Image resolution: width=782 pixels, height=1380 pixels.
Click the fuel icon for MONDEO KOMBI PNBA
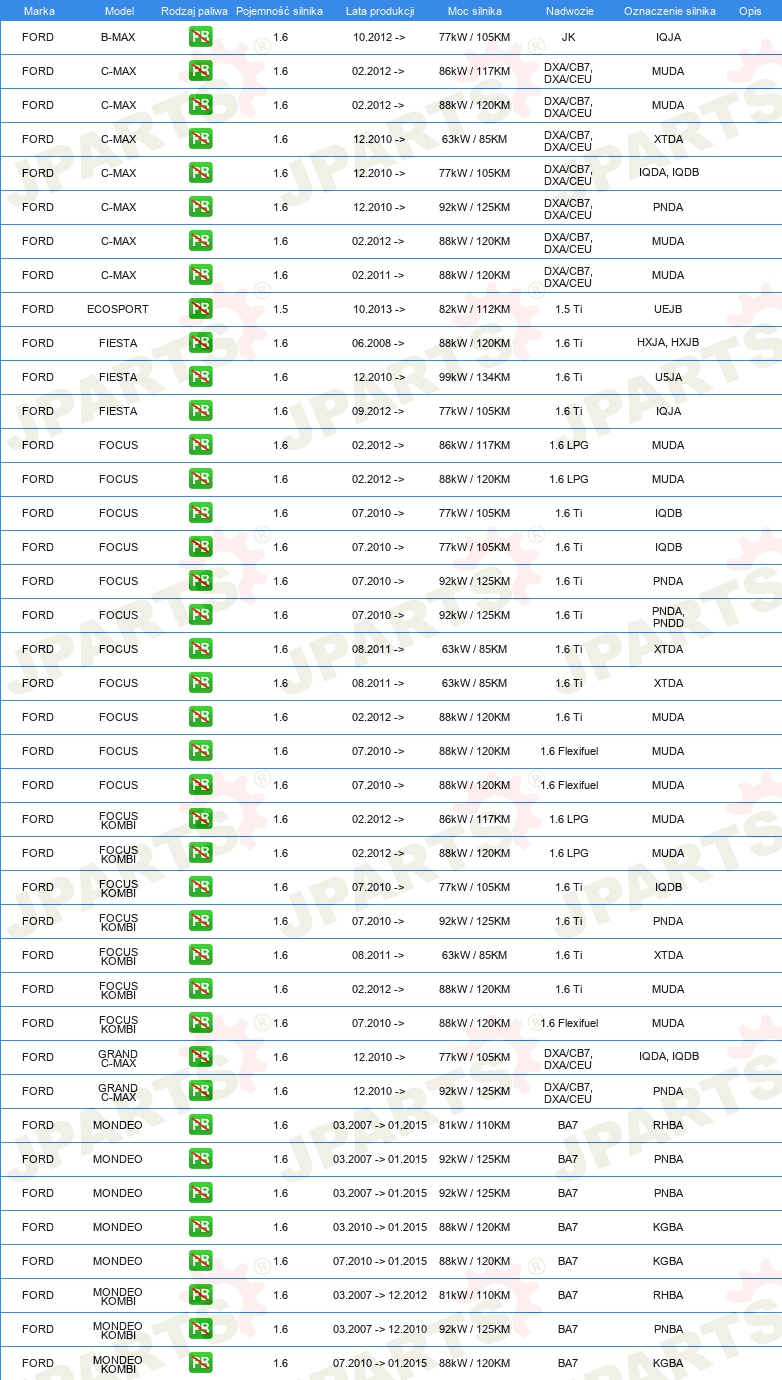(200, 1329)
